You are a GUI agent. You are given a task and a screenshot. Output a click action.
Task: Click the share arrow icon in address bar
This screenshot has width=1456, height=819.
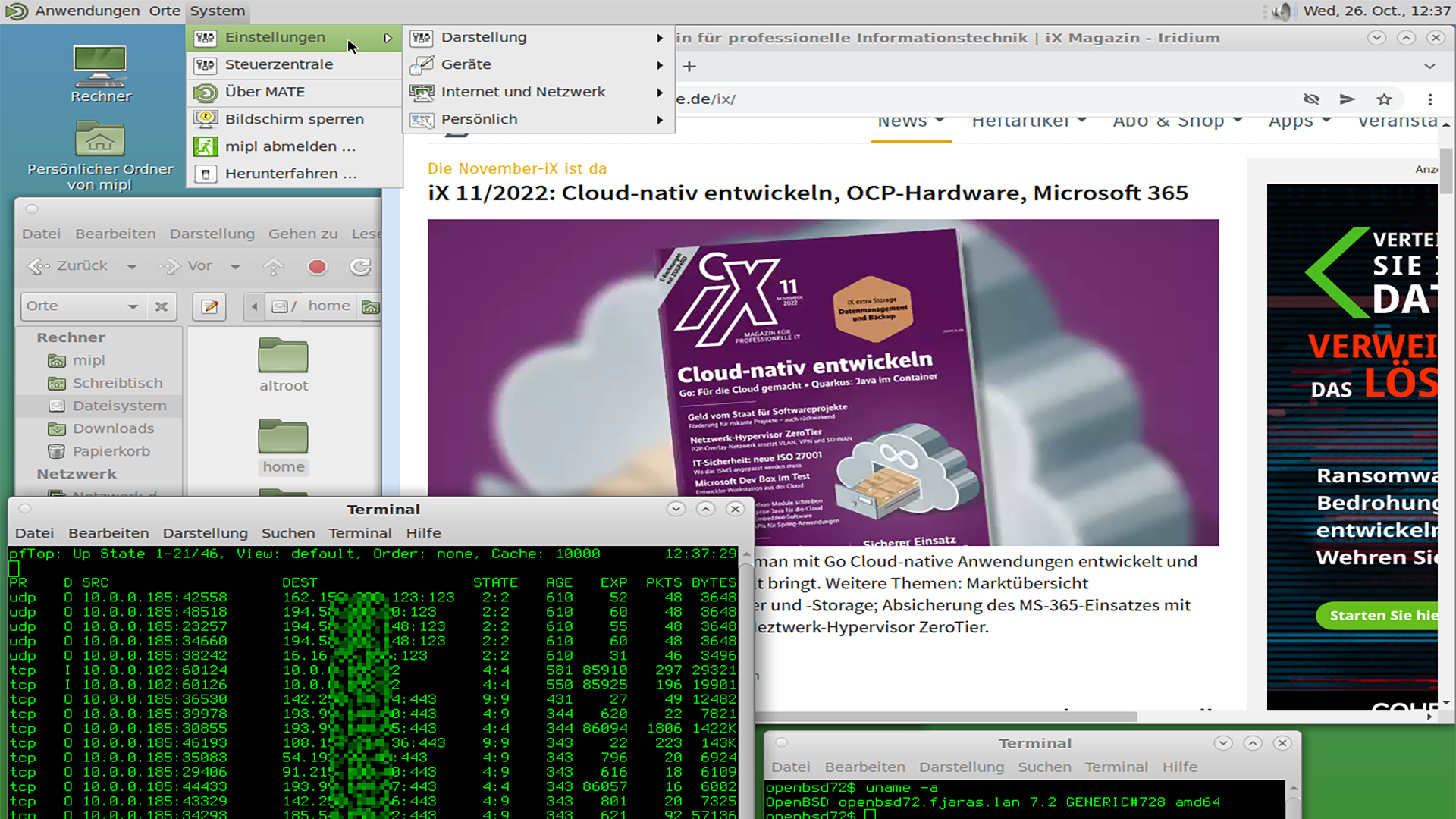(1347, 99)
